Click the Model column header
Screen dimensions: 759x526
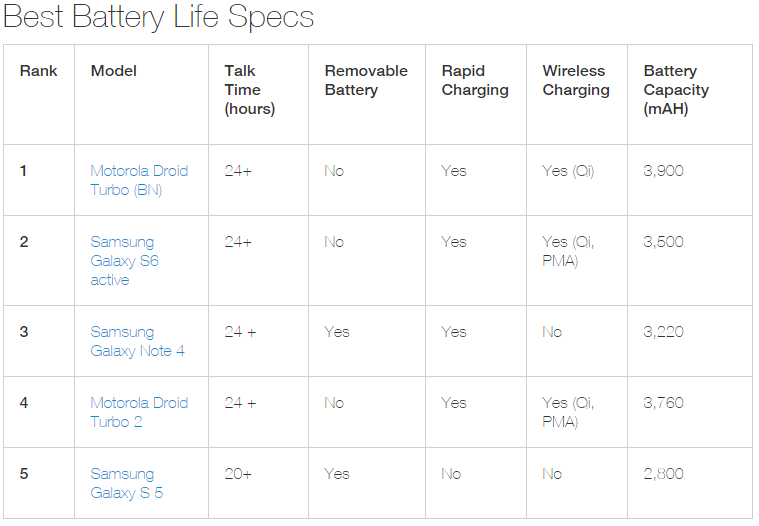[114, 71]
